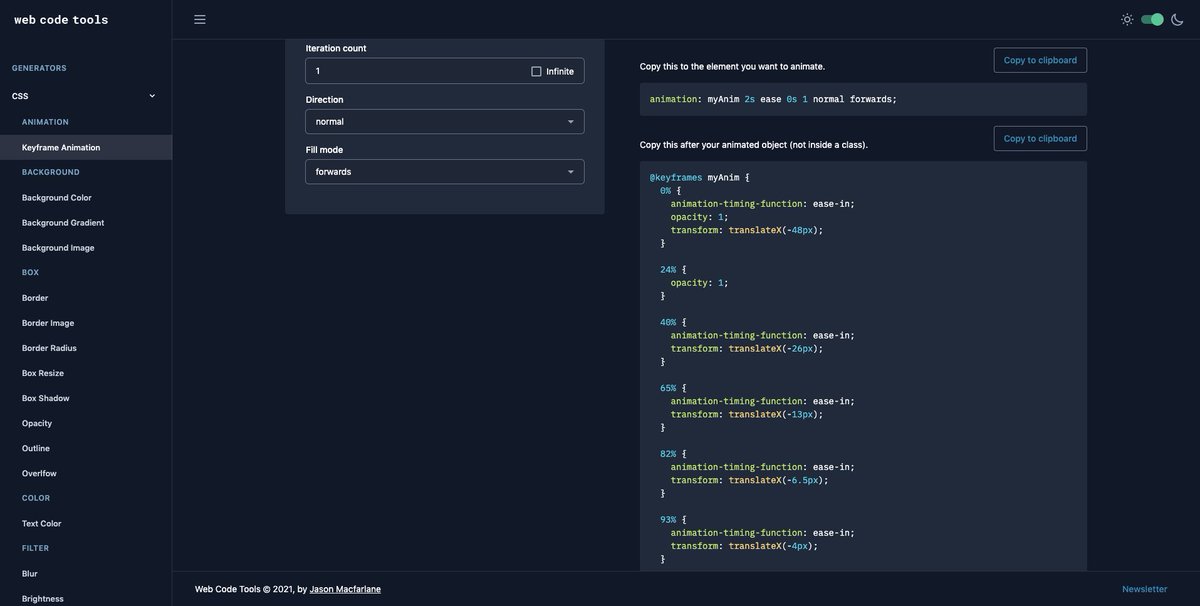
Task: Open the Blur filter generator
Action: [30, 574]
